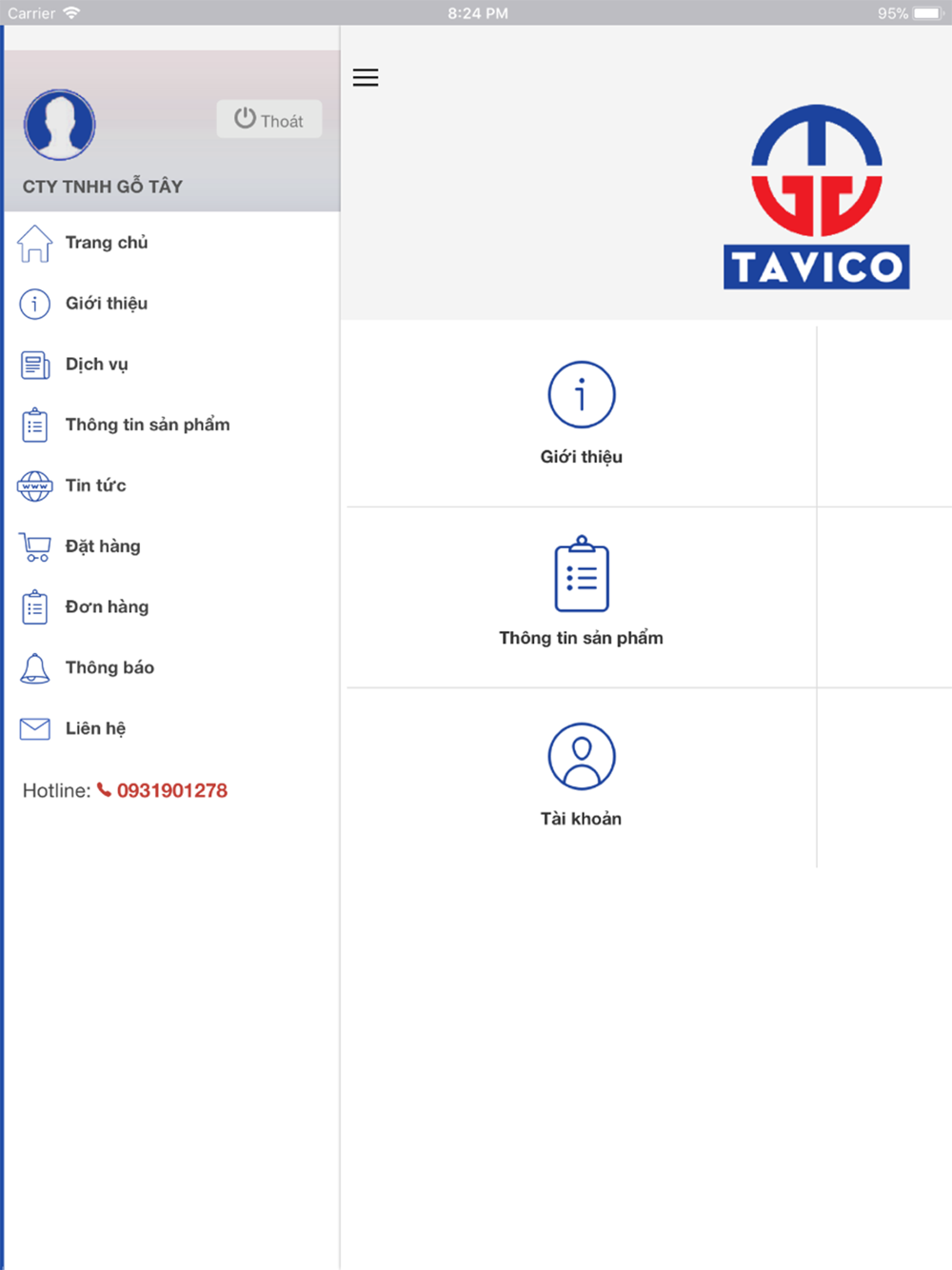Call the hotline number 0931901278
Screen dimensions: 952x1270
(171, 791)
